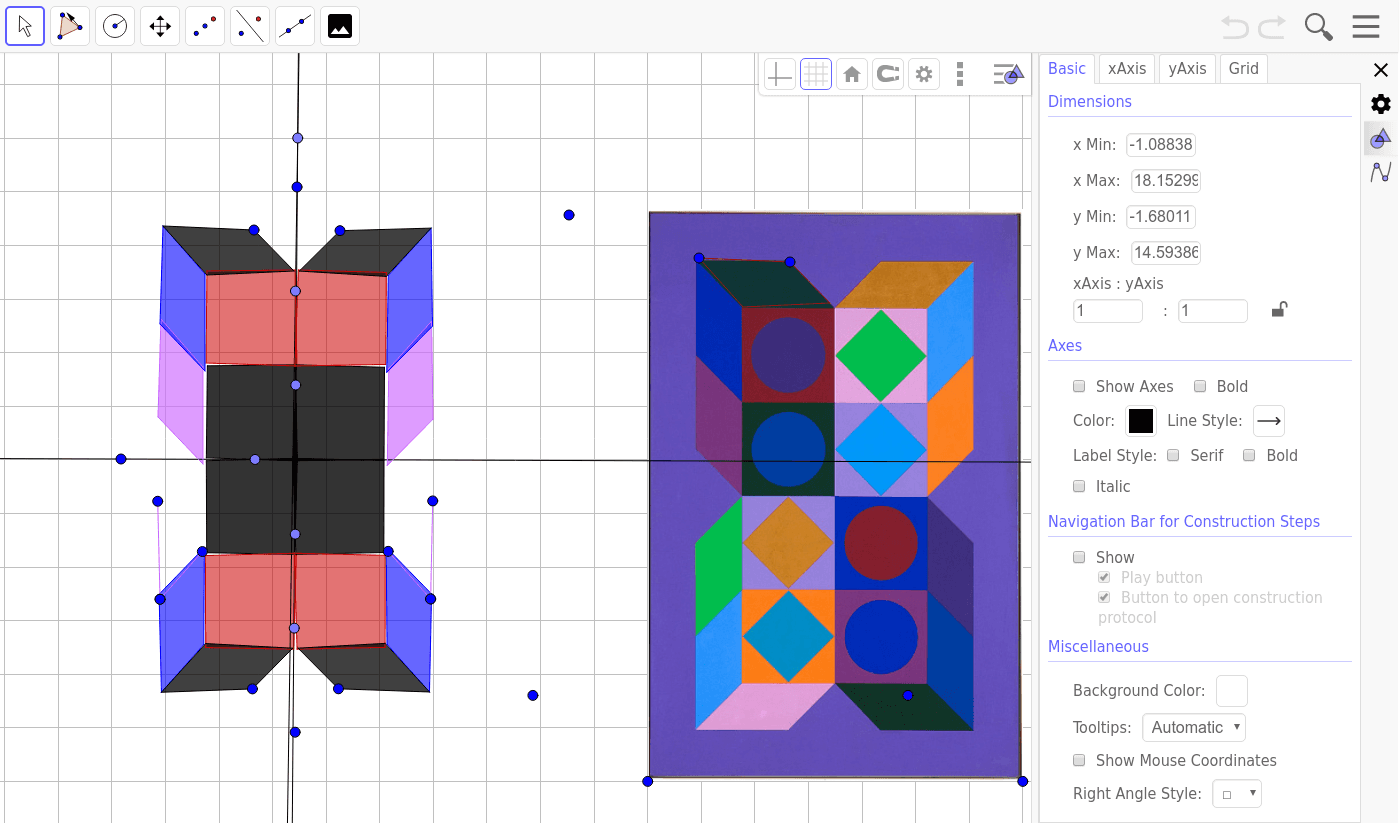Switch to the Grid tab
Viewport: 1400px width, 825px height.
pos(1244,68)
